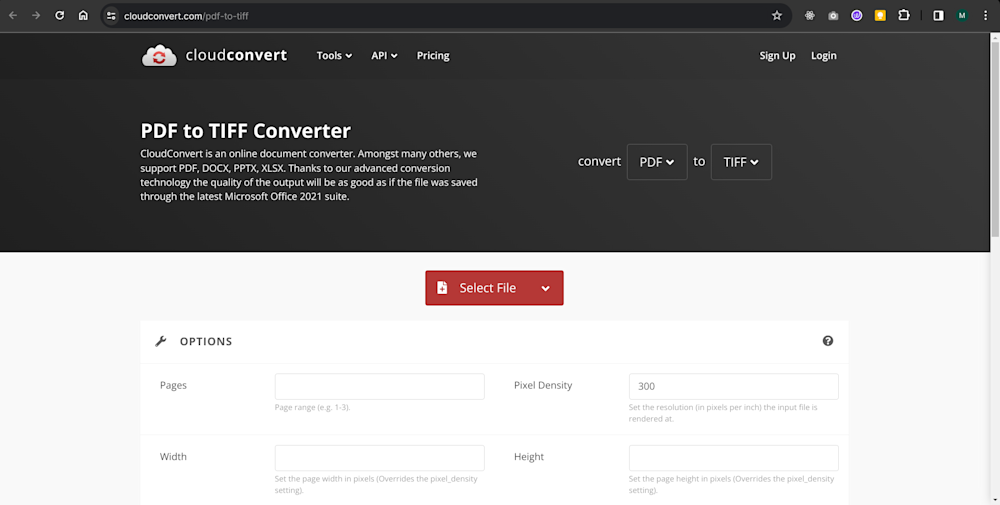
Task: Click the file-plus icon on Select File
Action: pyautogui.click(x=442, y=288)
